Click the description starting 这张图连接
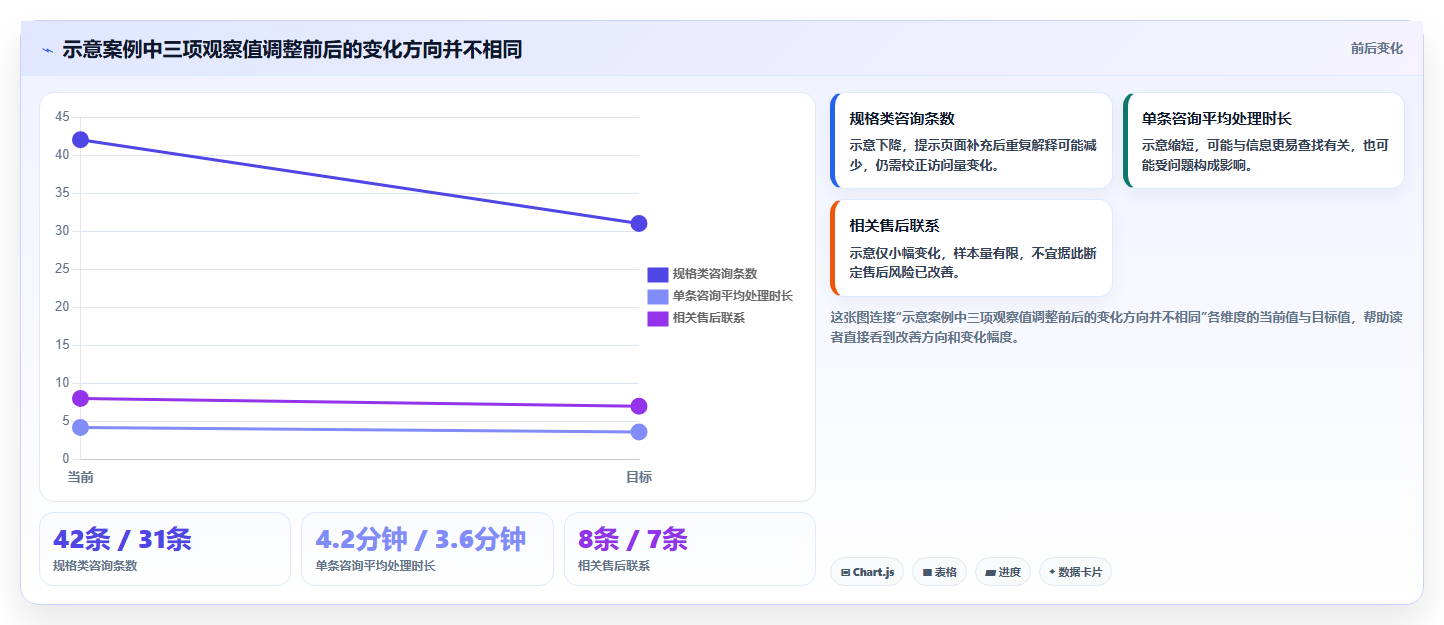Screen dimensions: 1444x625 [x=1116, y=327]
